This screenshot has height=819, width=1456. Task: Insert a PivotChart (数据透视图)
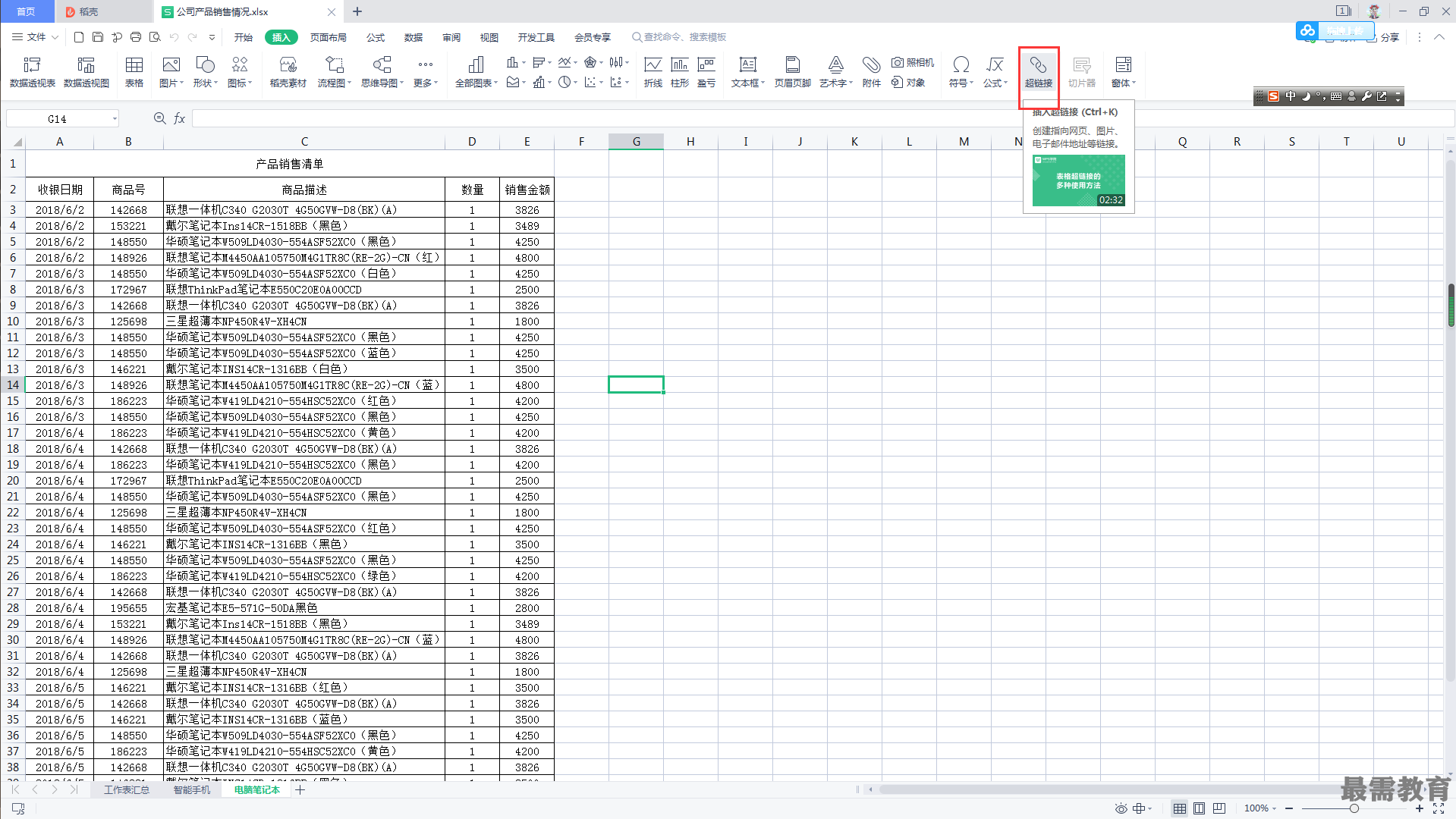(x=86, y=72)
